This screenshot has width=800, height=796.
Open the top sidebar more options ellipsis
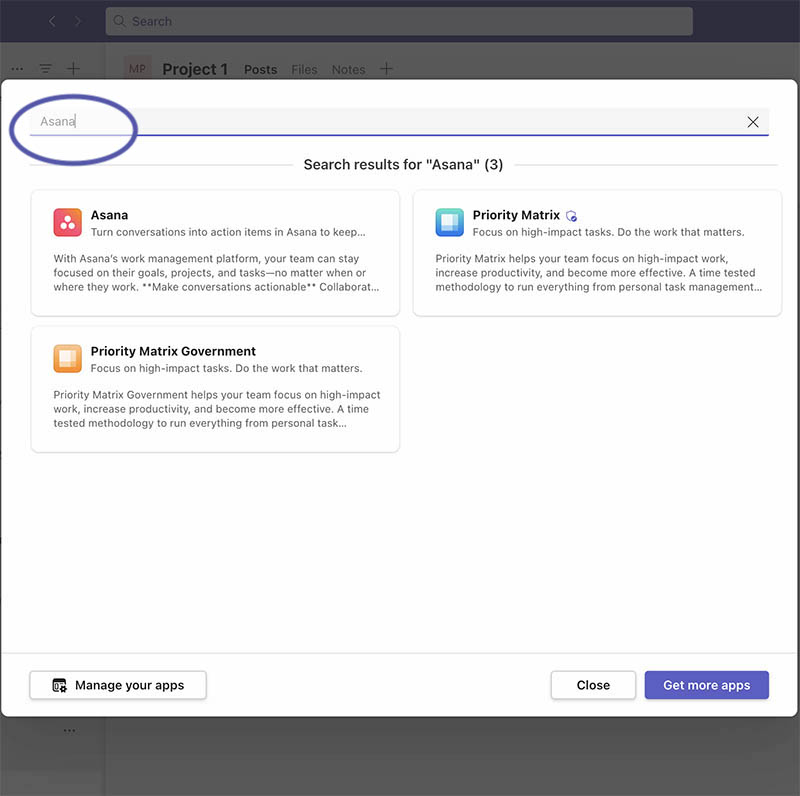coord(17,69)
